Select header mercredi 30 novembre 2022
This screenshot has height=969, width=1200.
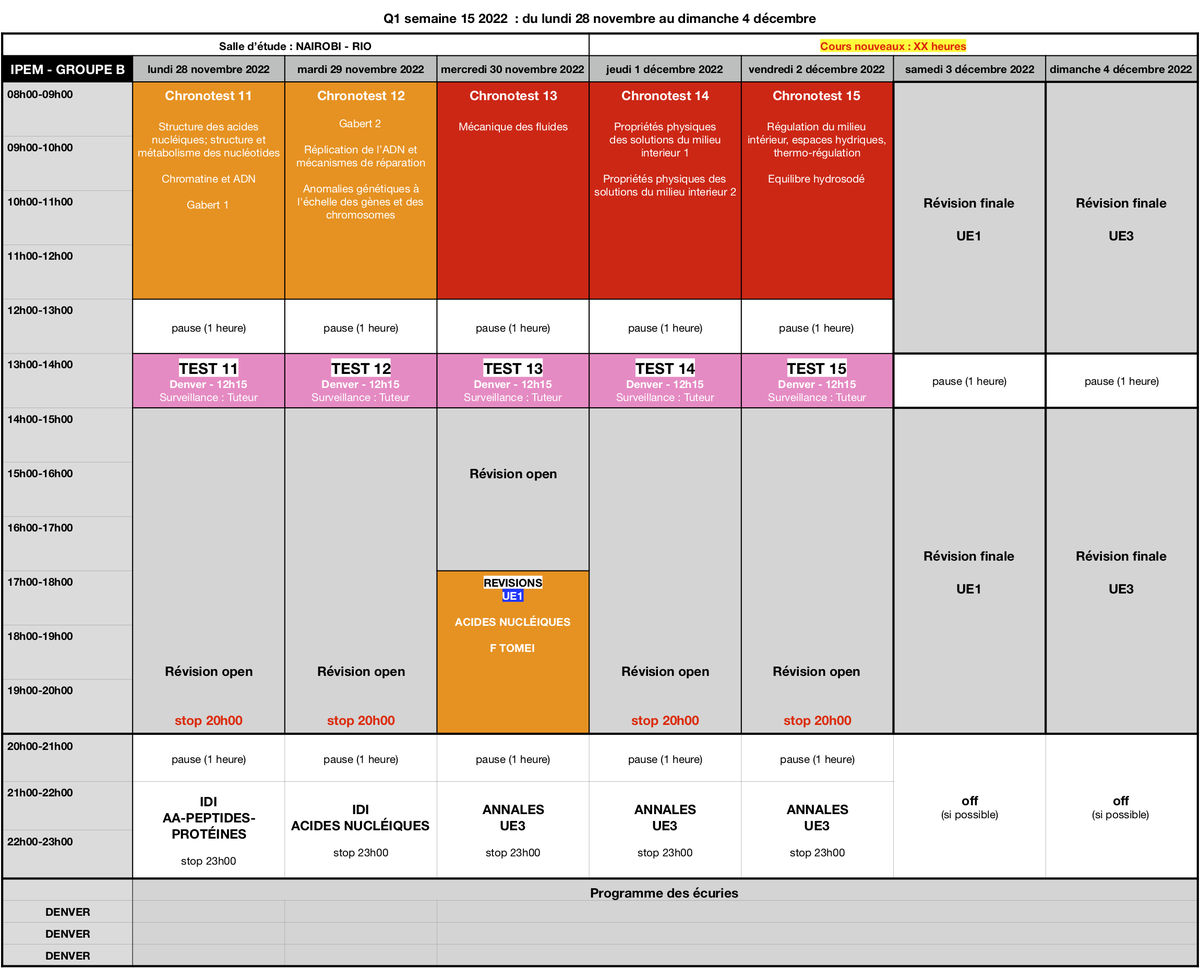(513, 69)
